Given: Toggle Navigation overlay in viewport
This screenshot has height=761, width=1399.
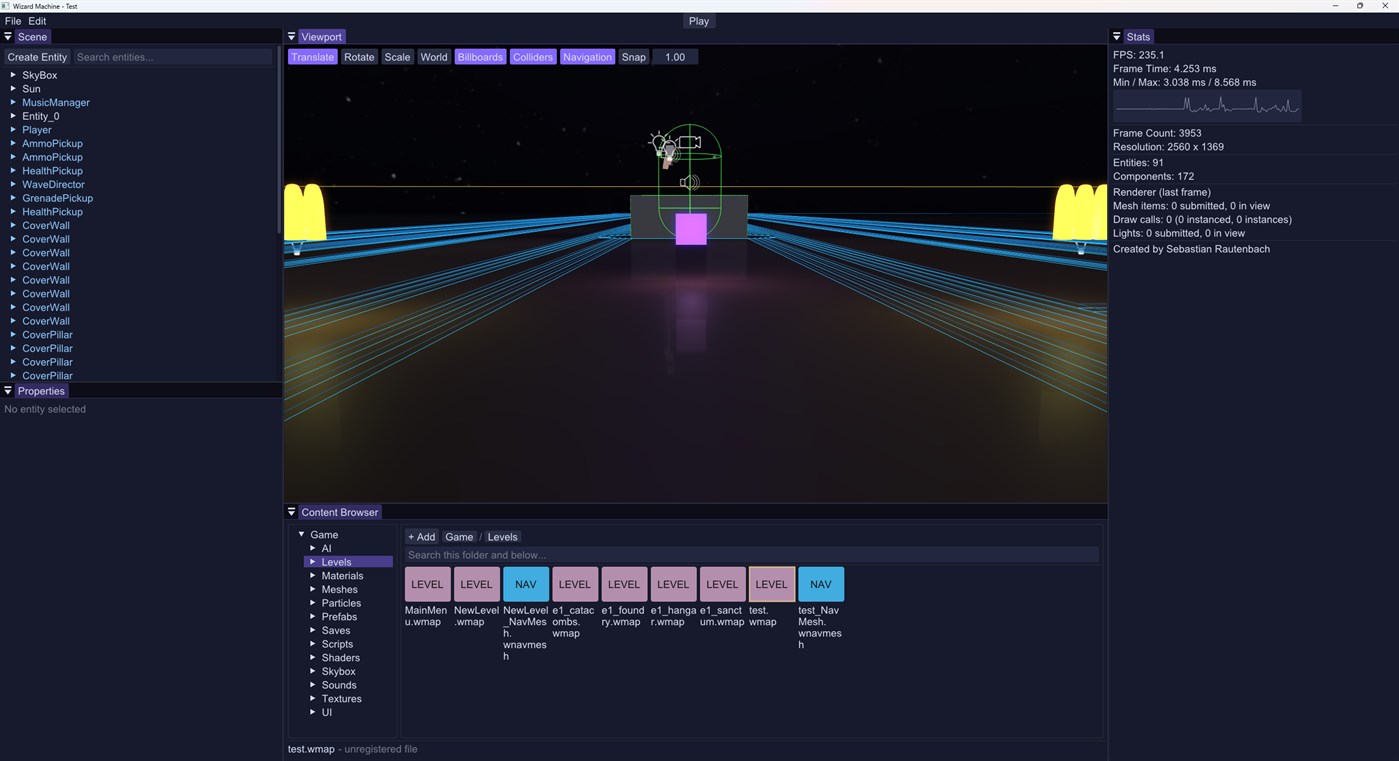Looking at the screenshot, I should [x=587, y=57].
